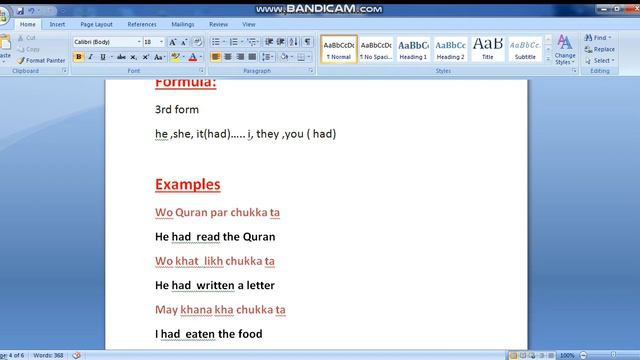Viewport: 640px width, 360px height.
Task: Open the References ribbon tab
Action: coord(142,24)
